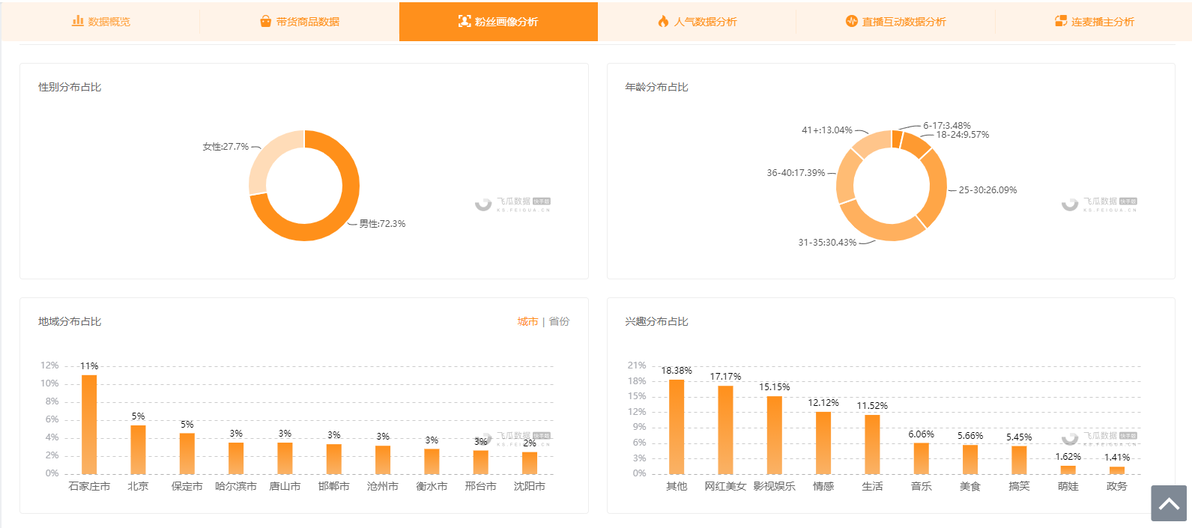1192x528 pixels.
Task: Switch to the 连麦播主分析 tab
Action: point(1094,21)
